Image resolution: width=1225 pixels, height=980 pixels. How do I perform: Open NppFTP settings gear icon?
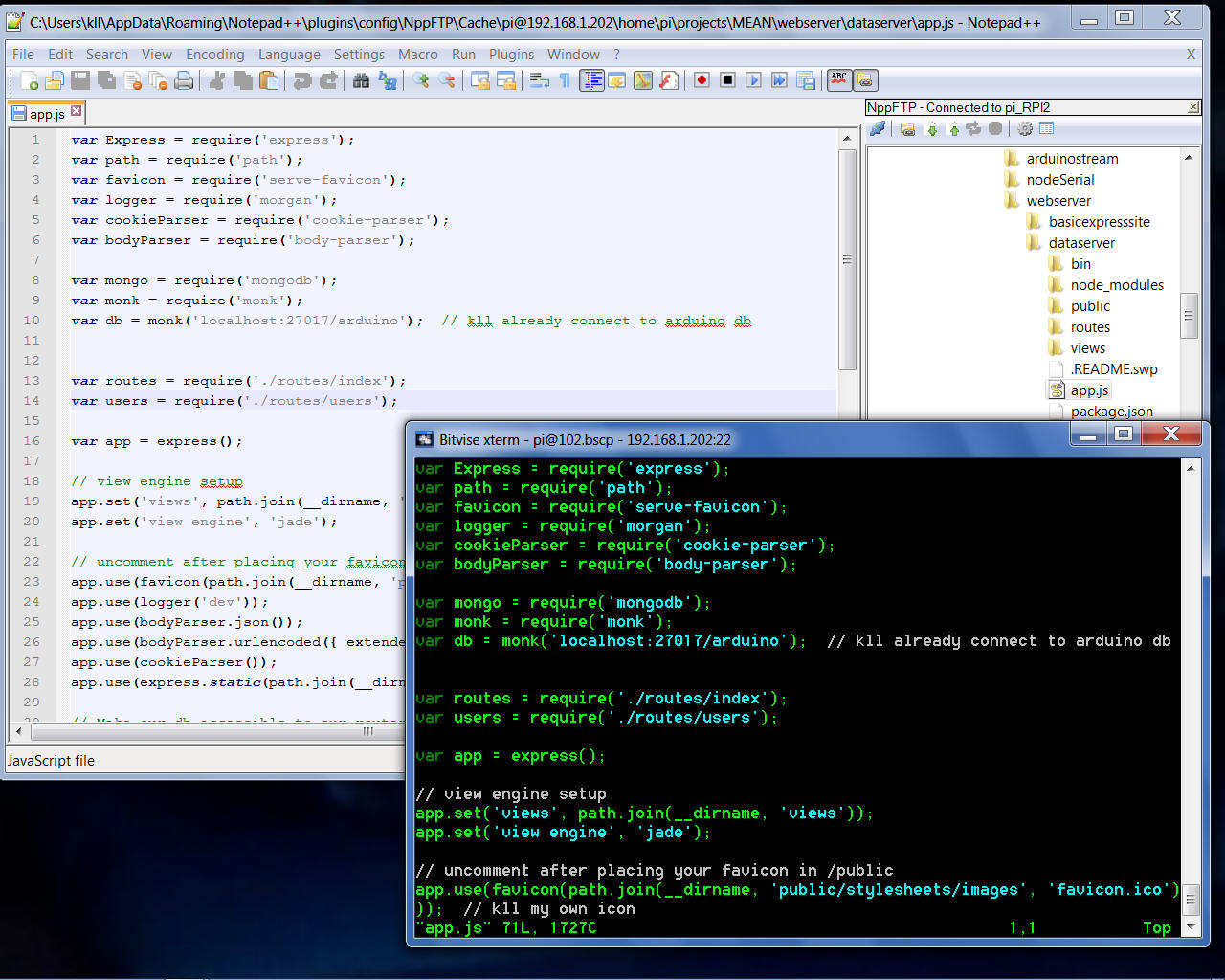tap(1024, 129)
